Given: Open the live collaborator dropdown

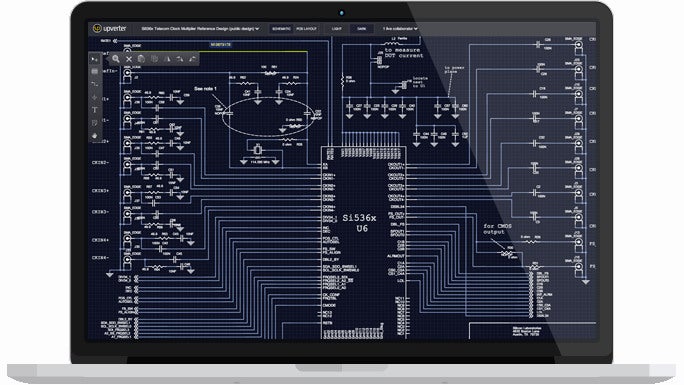Looking at the screenshot, I should pyautogui.click(x=400, y=29).
